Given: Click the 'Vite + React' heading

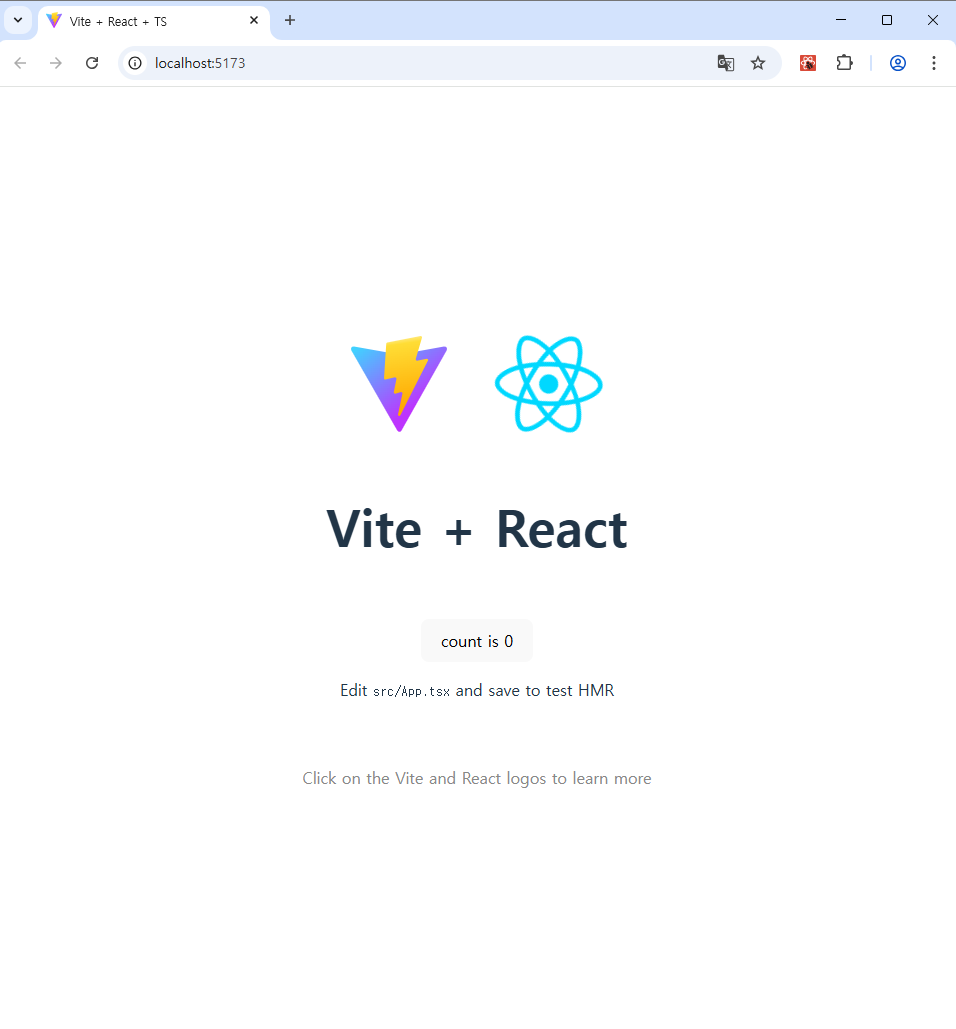Looking at the screenshot, I should [477, 529].
